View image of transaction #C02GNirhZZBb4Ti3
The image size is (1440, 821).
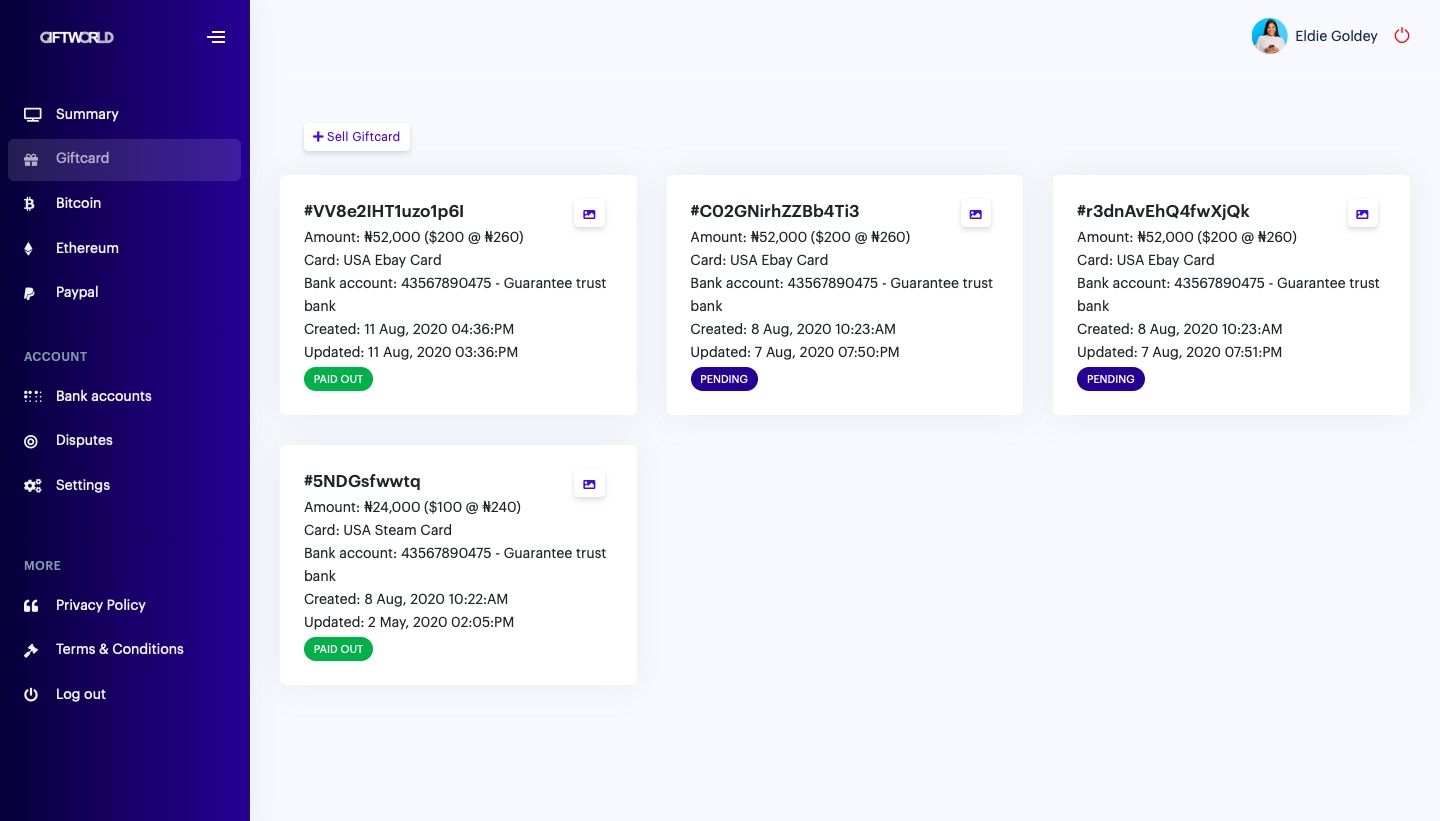[x=975, y=214]
